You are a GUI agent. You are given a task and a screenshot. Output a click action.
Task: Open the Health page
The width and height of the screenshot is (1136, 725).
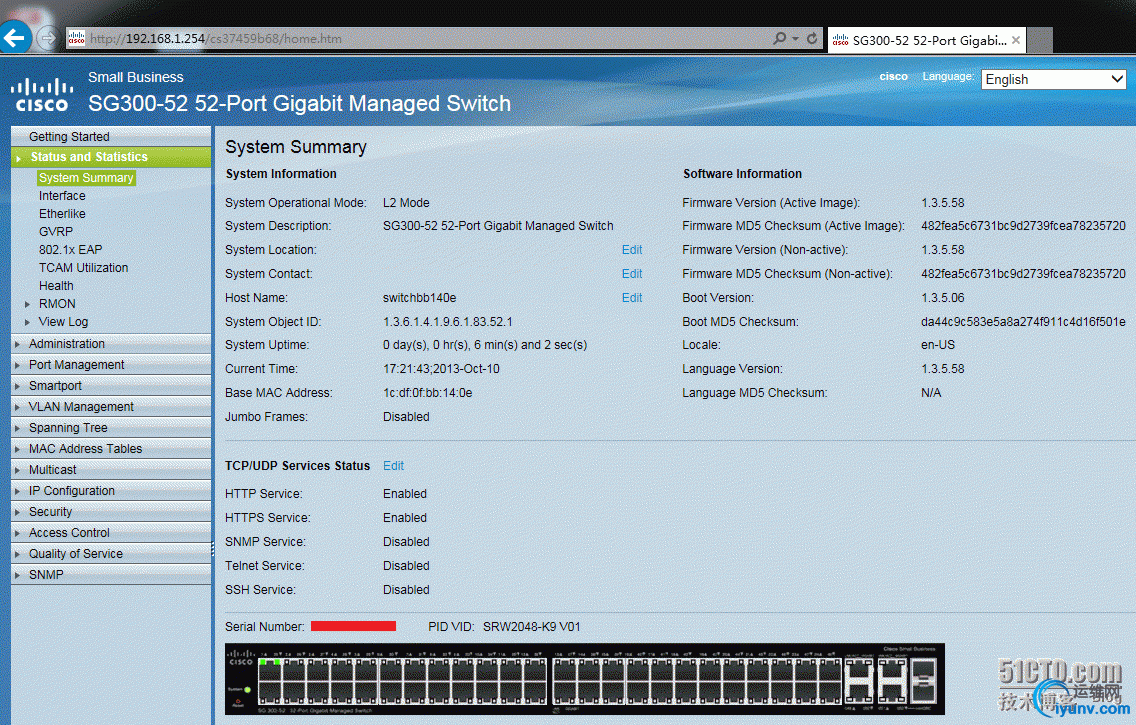(56, 285)
